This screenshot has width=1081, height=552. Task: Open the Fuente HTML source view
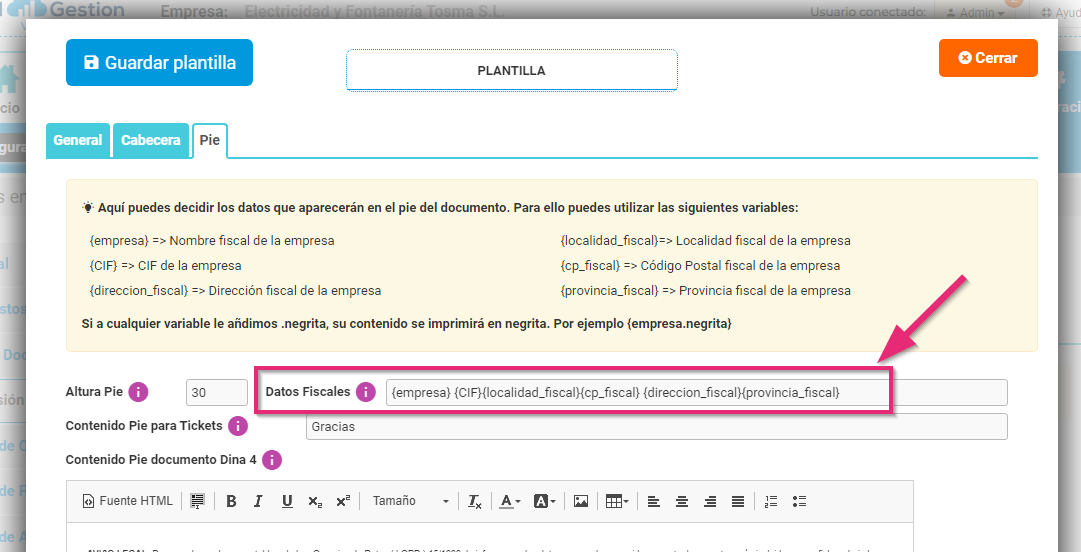pyautogui.click(x=128, y=501)
